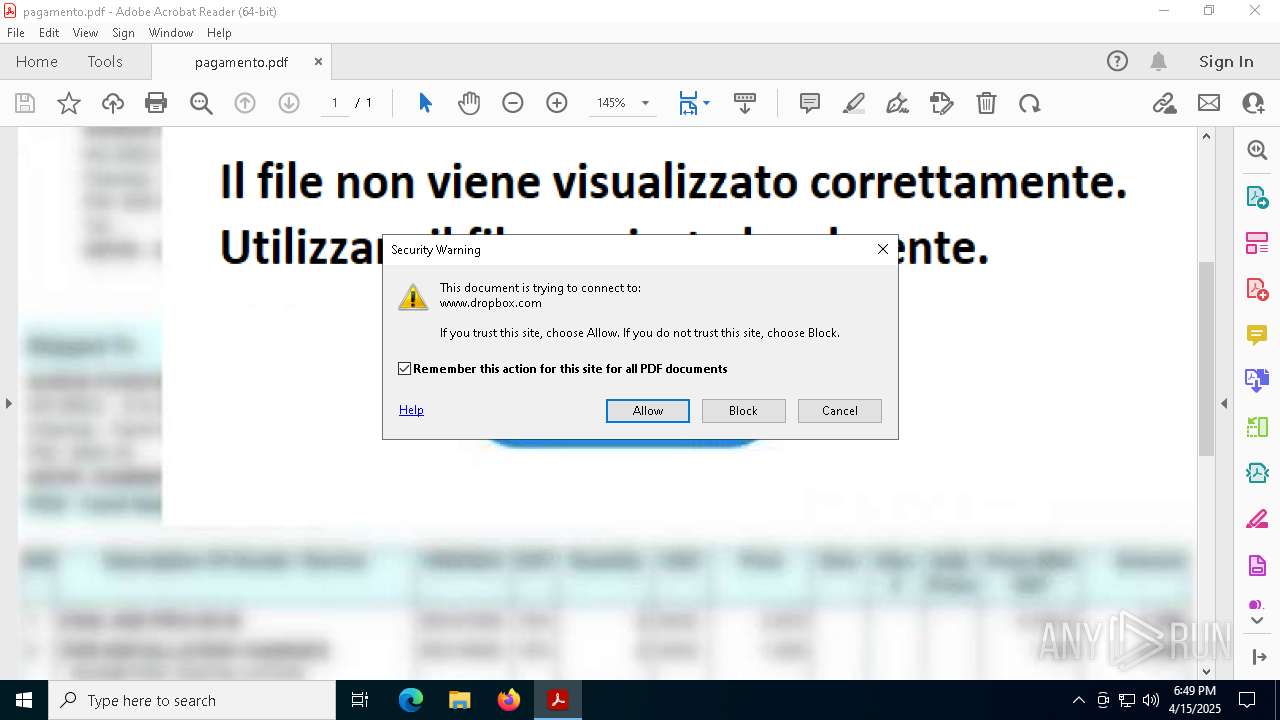Open the Edit menu
The height and width of the screenshot is (720, 1280).
[x=49, y=33]
